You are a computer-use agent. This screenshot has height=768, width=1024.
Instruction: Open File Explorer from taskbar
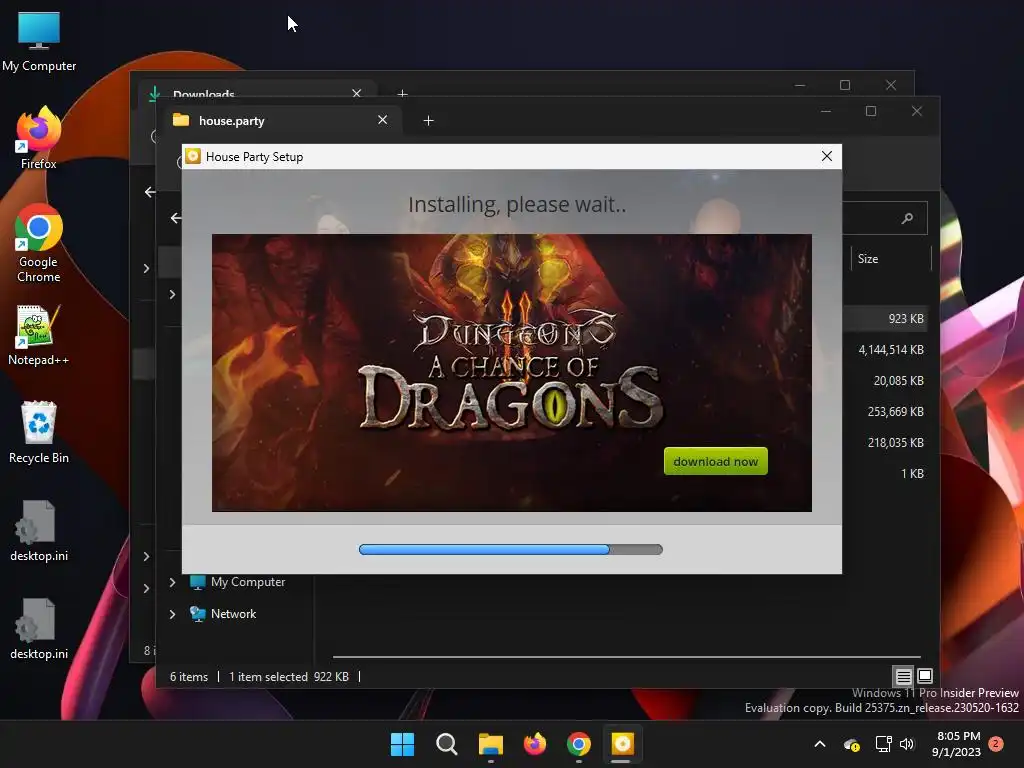tap(490, 744)
